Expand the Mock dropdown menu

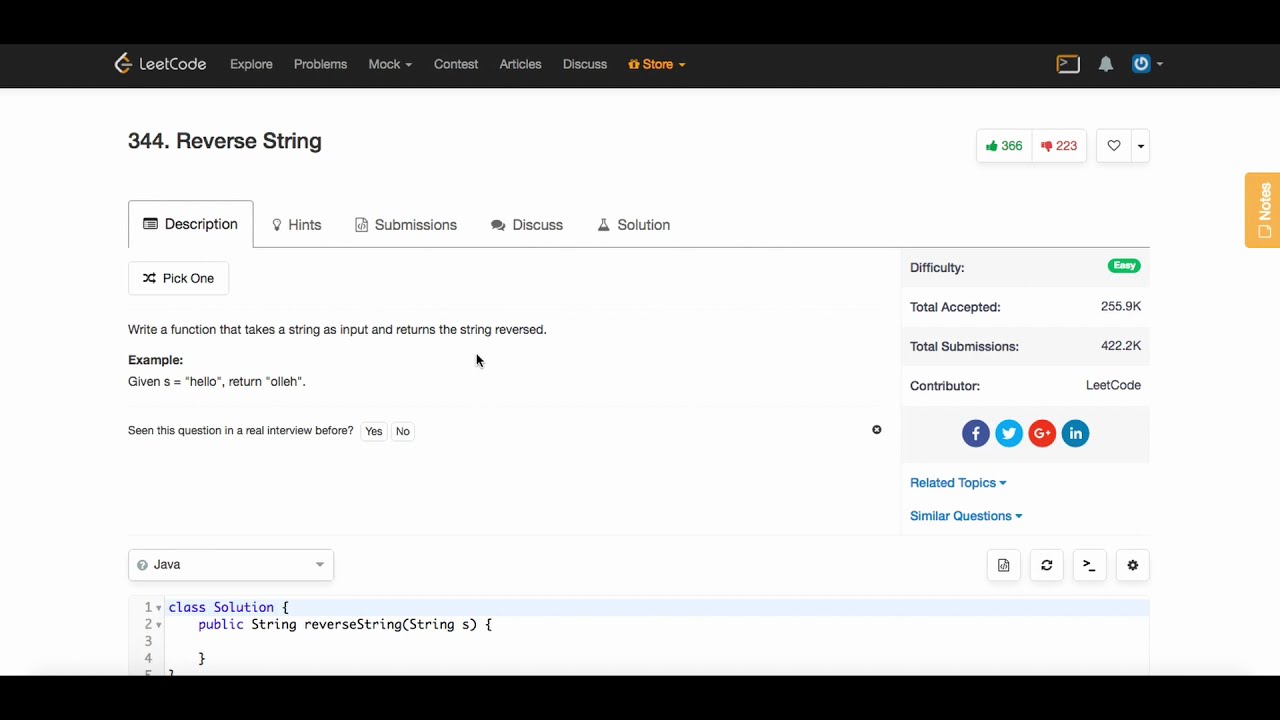(x=390, y=64)
